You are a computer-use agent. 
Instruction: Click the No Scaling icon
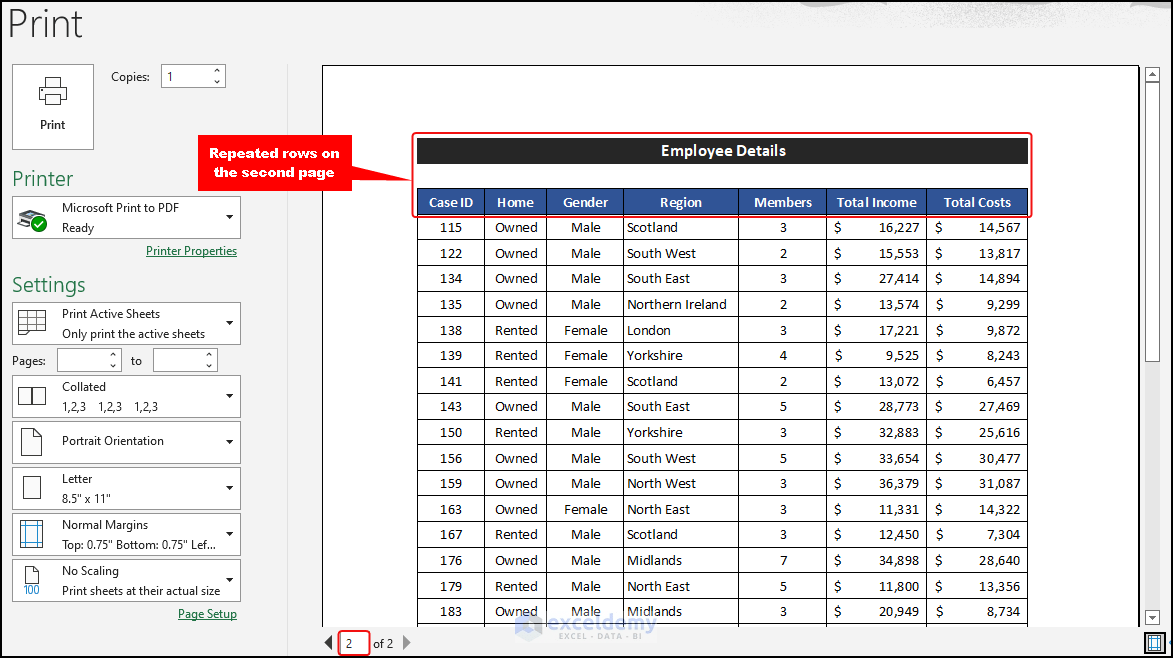[32, 580]
